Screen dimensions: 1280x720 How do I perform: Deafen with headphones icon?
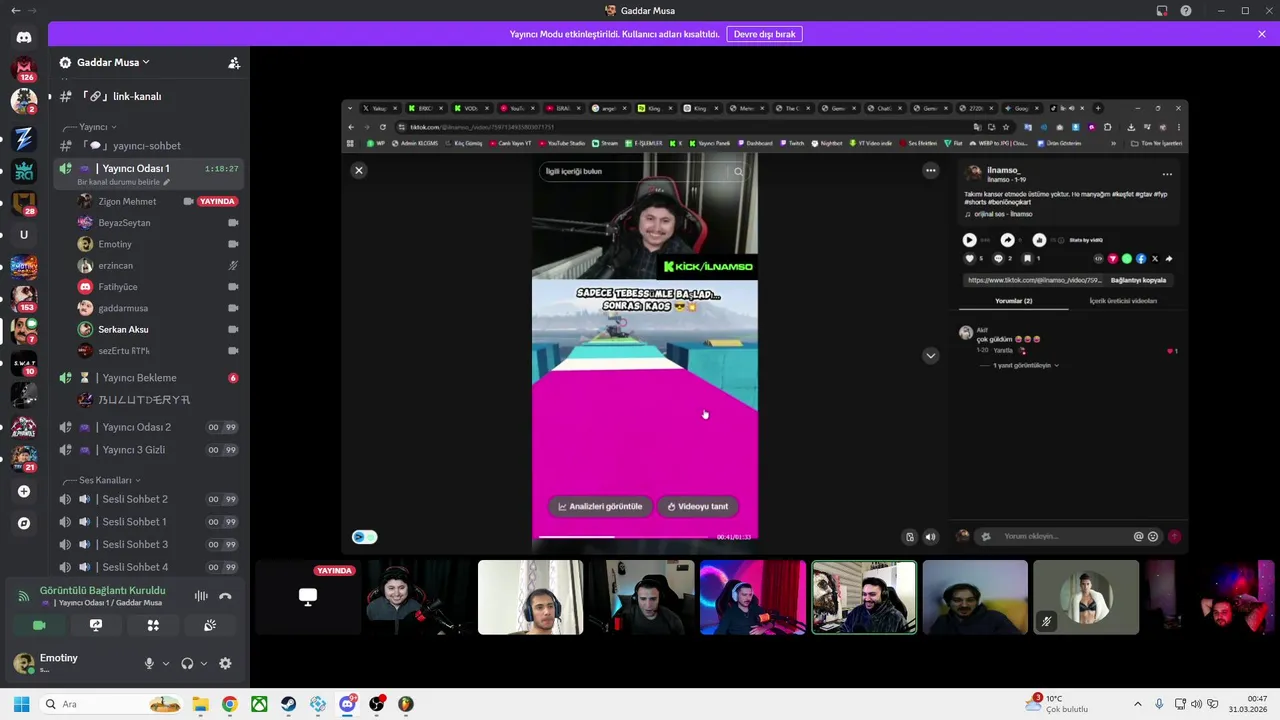[x=187, y=663]
